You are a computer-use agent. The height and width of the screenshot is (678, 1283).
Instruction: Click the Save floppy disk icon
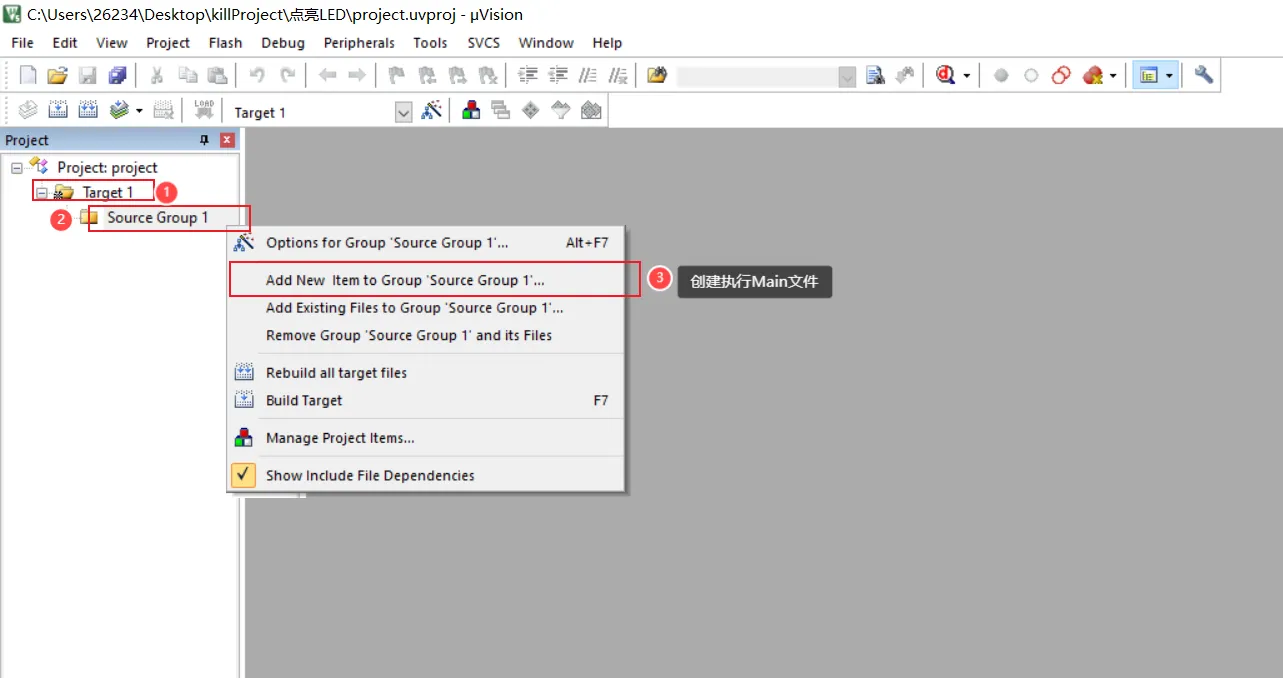tap(88, 75)
